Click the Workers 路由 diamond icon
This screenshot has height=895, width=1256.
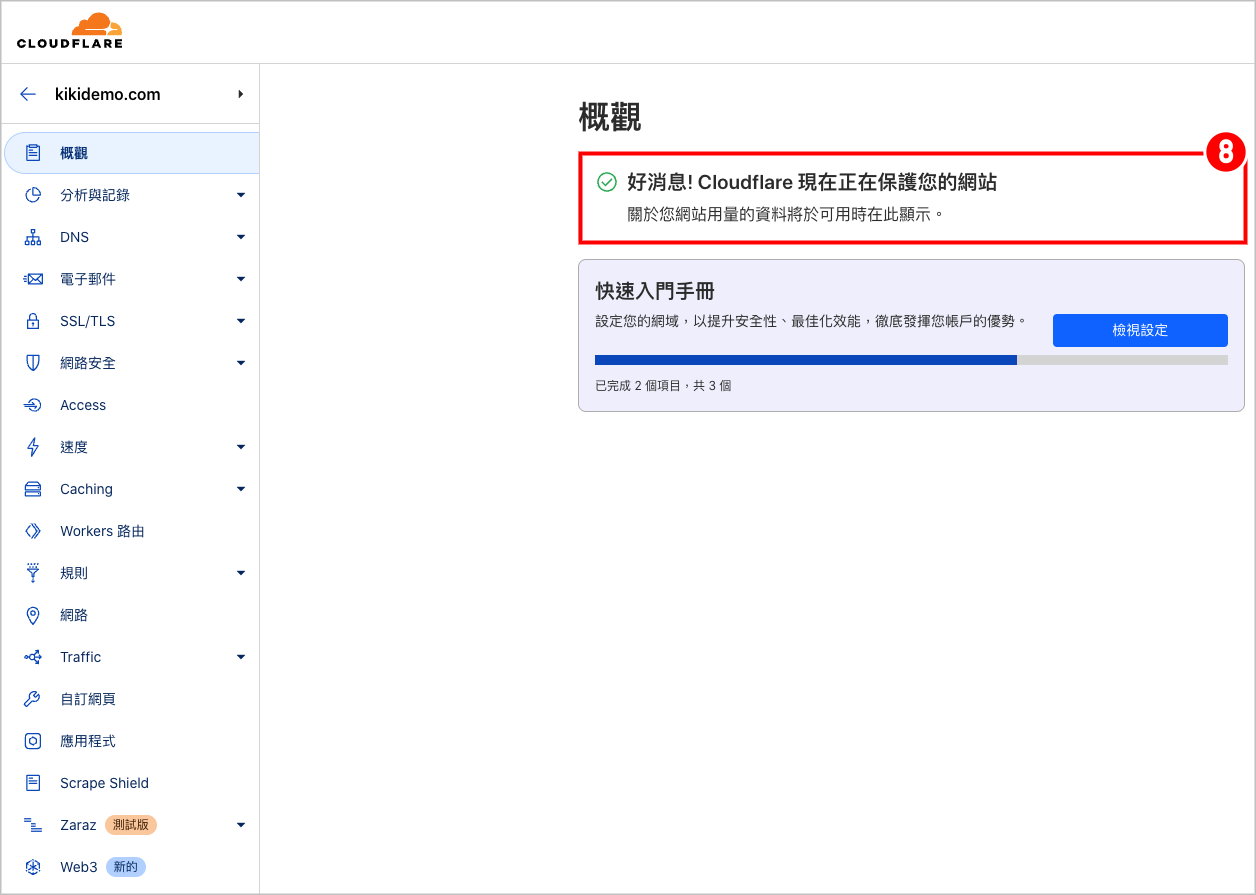33,531
